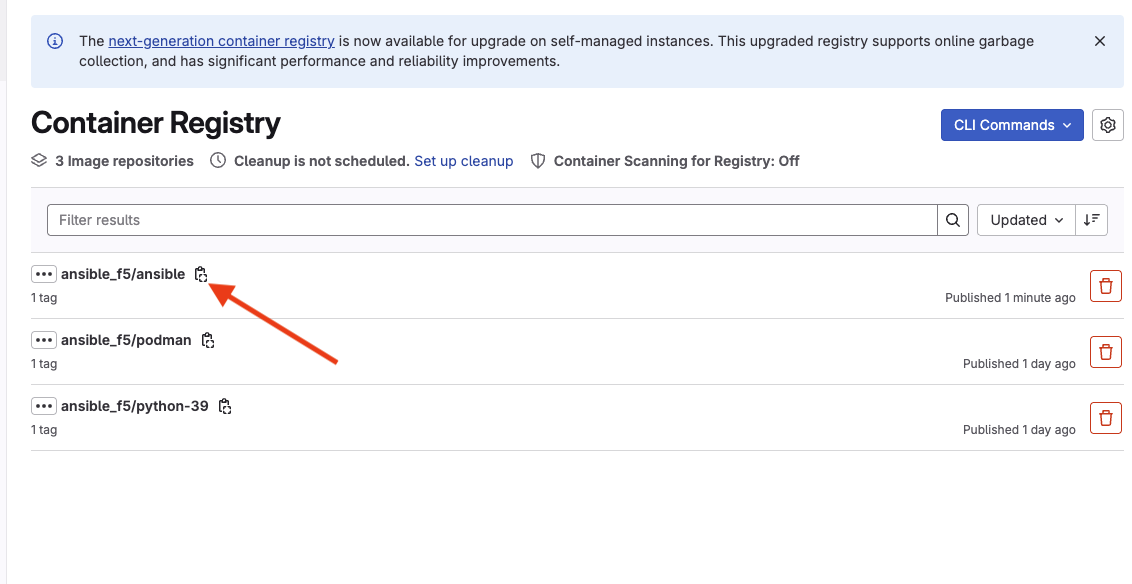The width and height of the screenshot is (1132, 584).
Task: Open container registry settings gear
Action: 1107,125
